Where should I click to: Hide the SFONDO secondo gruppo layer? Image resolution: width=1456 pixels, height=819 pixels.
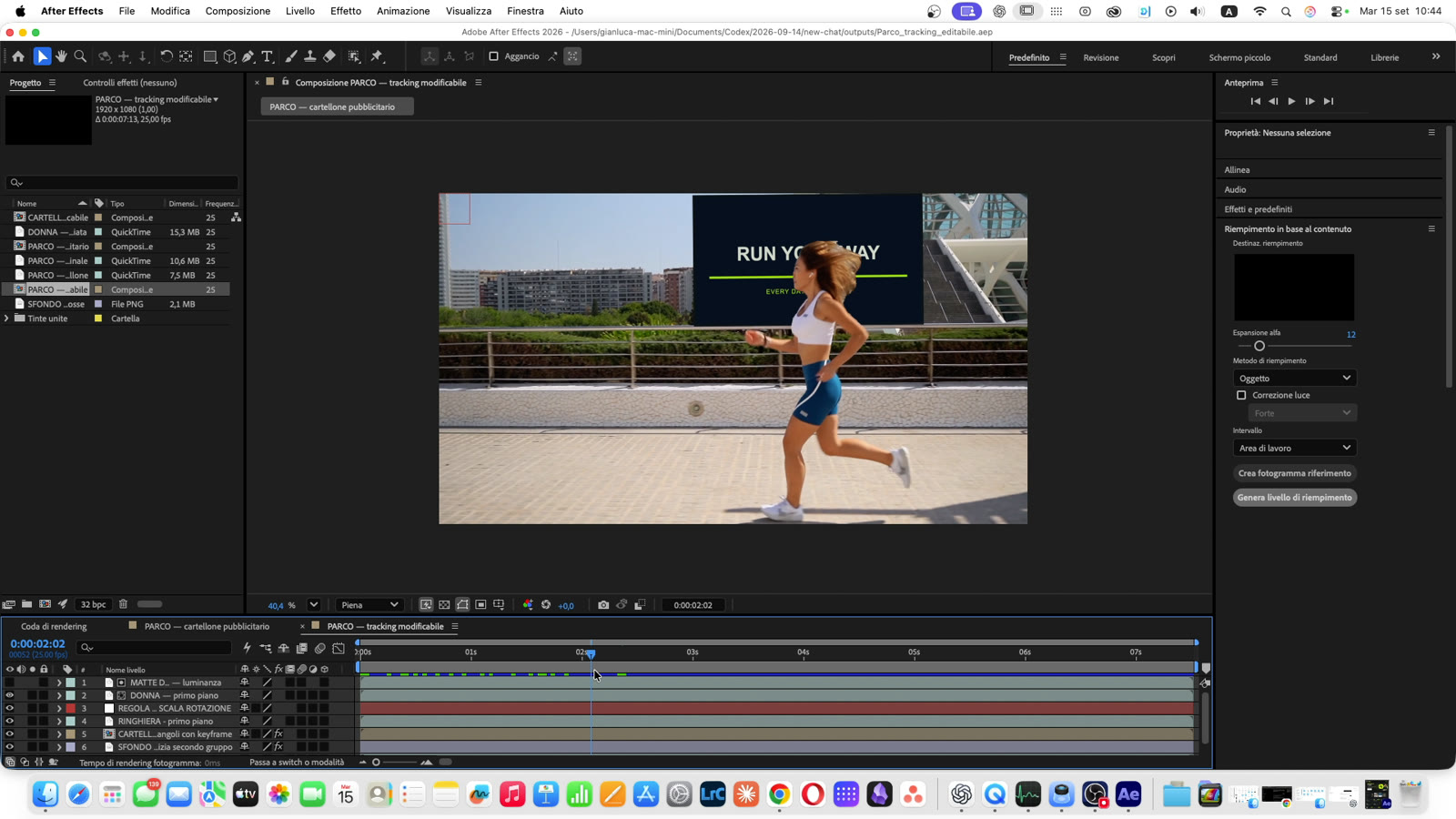click(x=10, y=747)
